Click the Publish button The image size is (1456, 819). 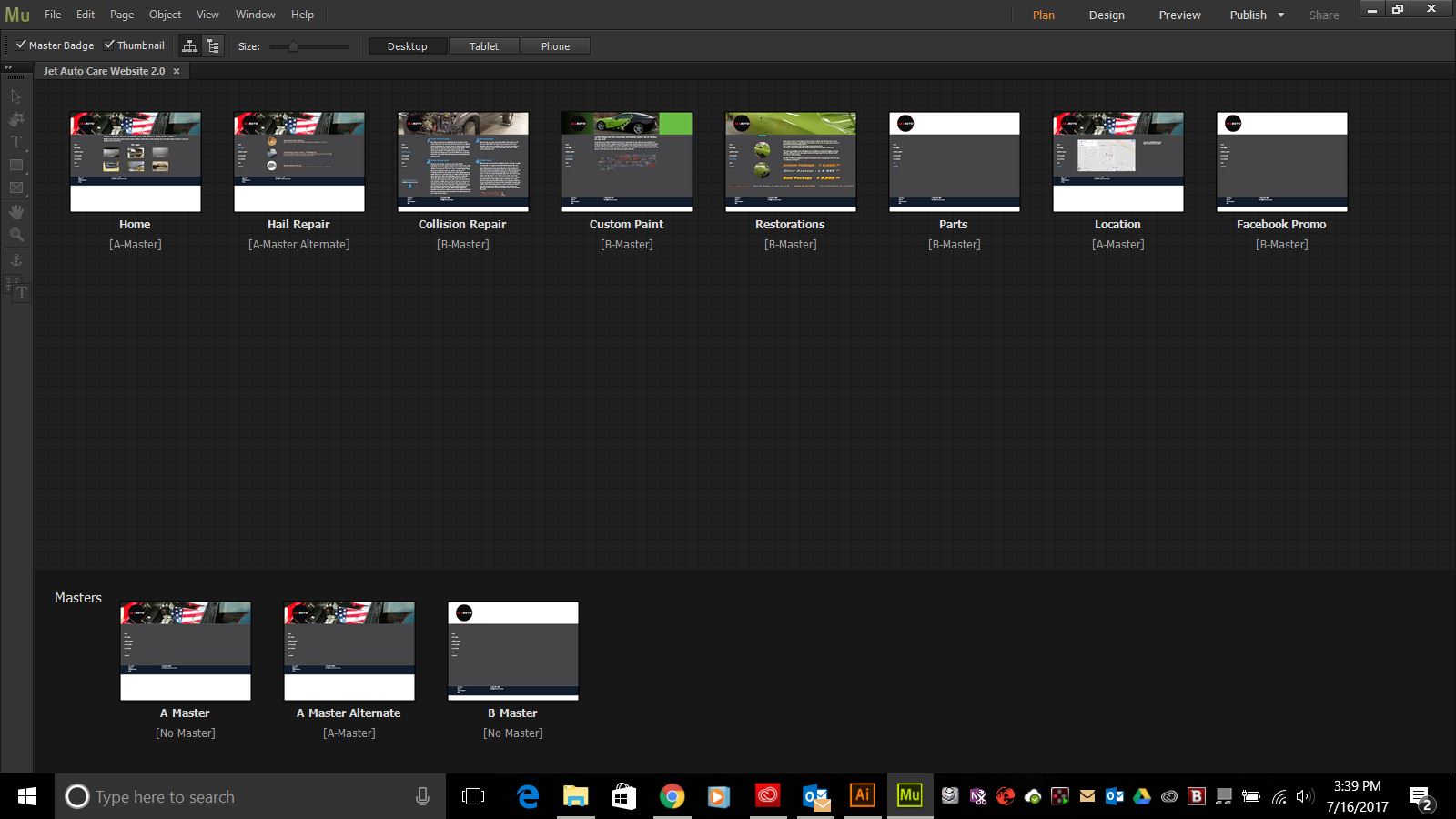[1248, 15]
